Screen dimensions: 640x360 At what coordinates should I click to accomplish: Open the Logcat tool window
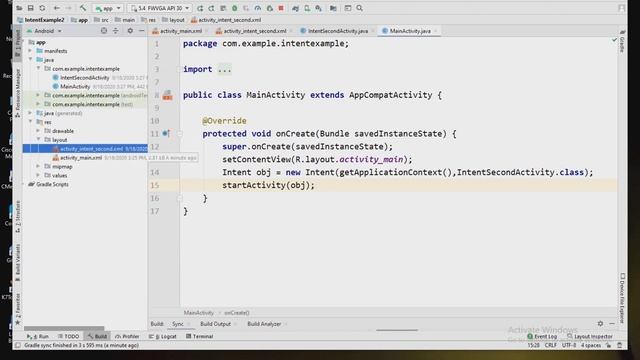point(162,336)
